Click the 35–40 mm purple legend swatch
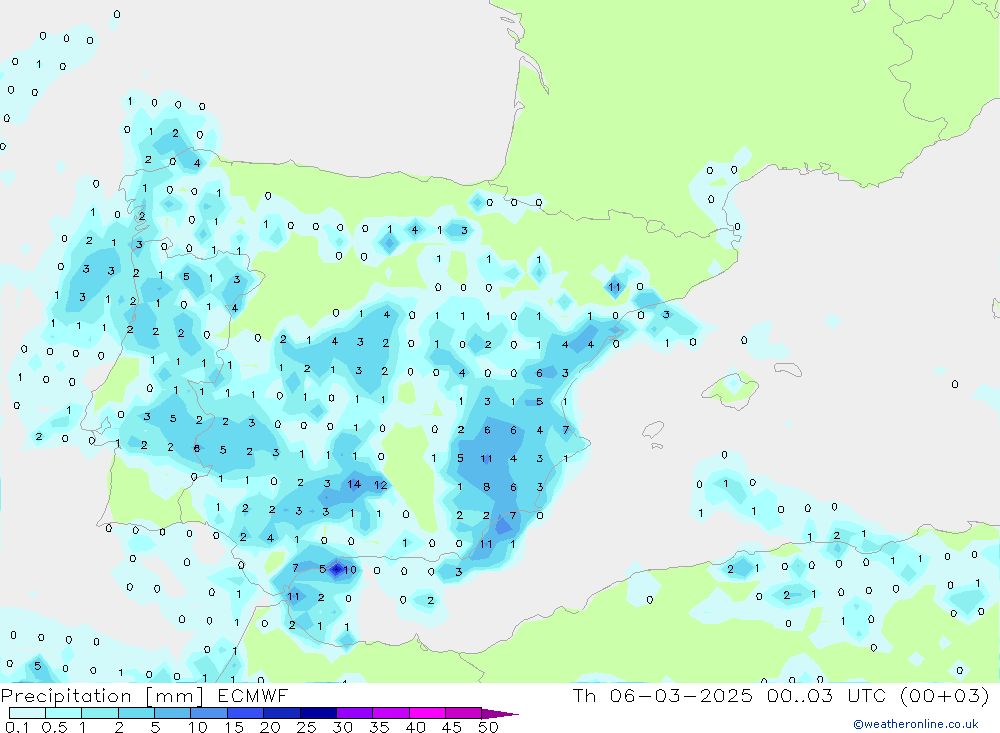Image resolution: width=1000 pixels, height=733 pixels. [x=391, y=713]
